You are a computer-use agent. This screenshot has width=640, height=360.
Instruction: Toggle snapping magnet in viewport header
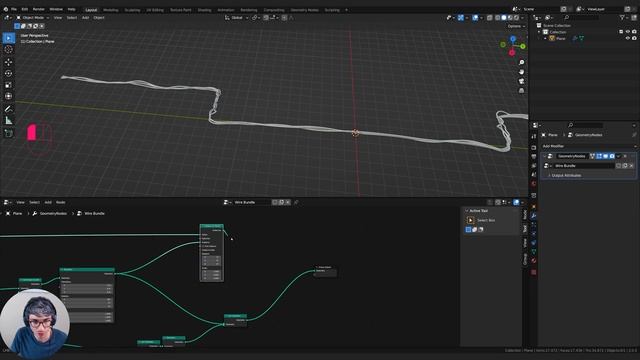266,18
